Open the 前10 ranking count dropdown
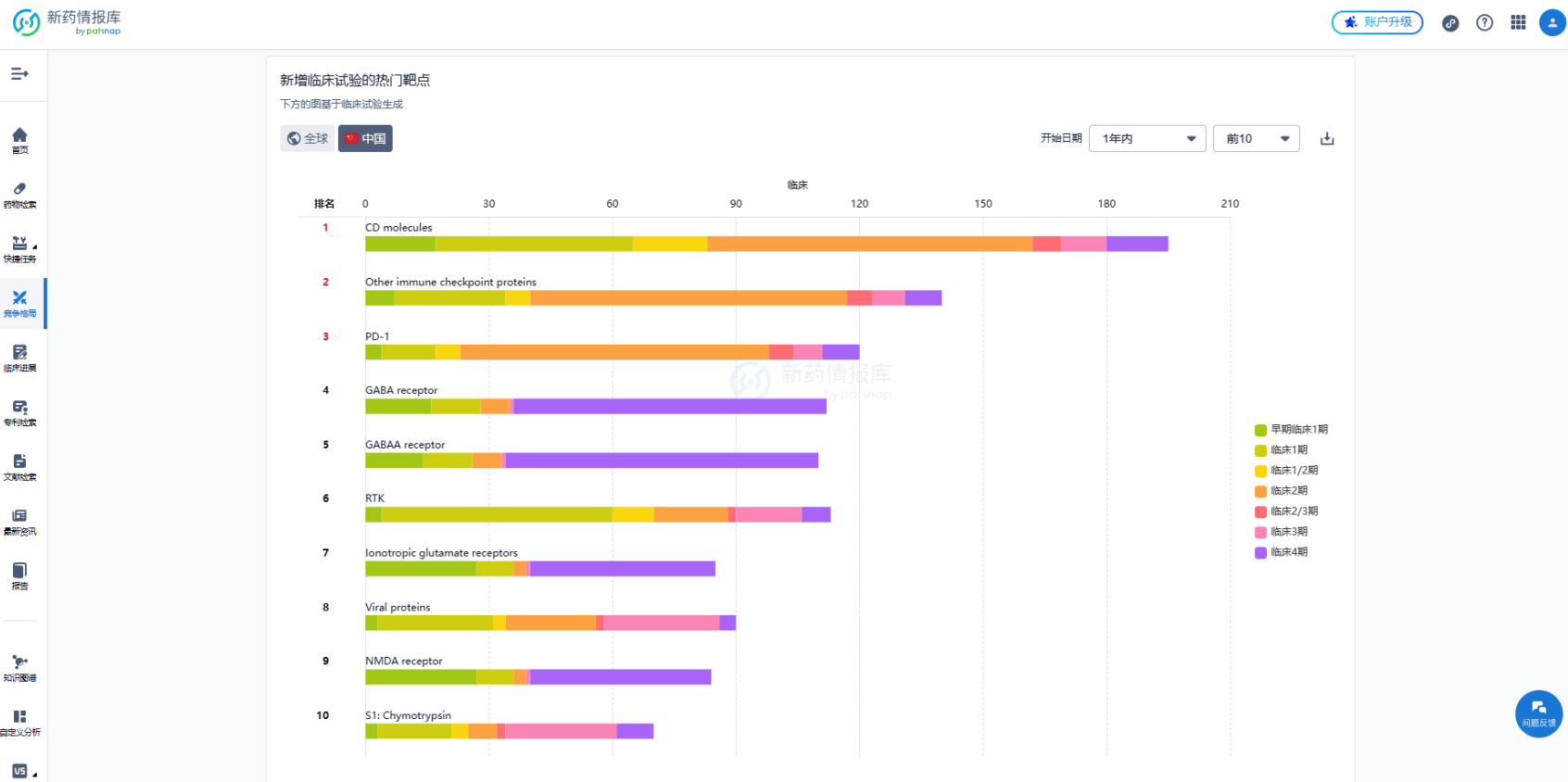The height and width of the screenshot is (782, 1568). click(1256, 139)
